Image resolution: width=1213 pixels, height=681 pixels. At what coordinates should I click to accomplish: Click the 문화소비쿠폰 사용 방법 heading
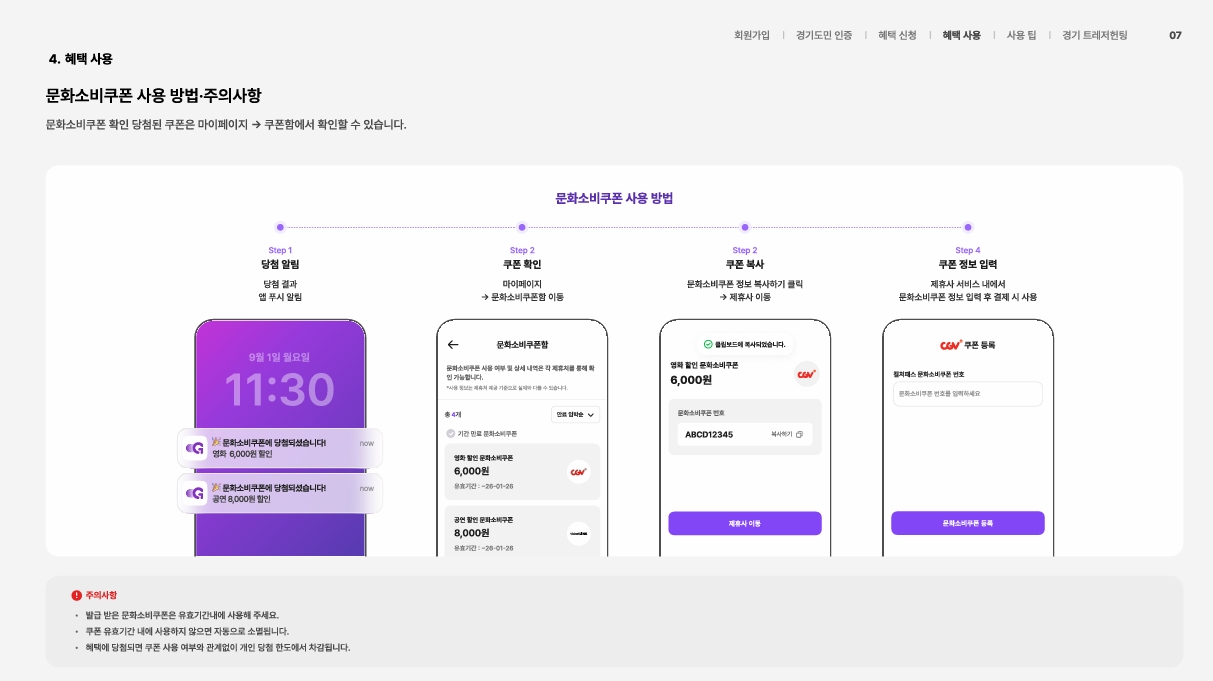coord(614,198)
